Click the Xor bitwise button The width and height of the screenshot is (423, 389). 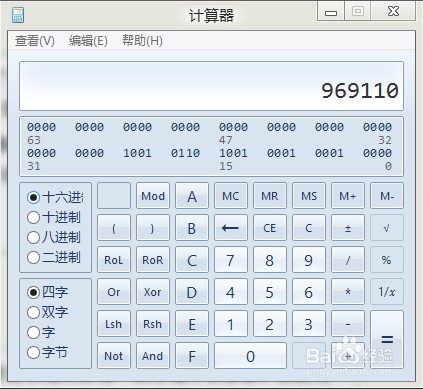pos(153,292)
